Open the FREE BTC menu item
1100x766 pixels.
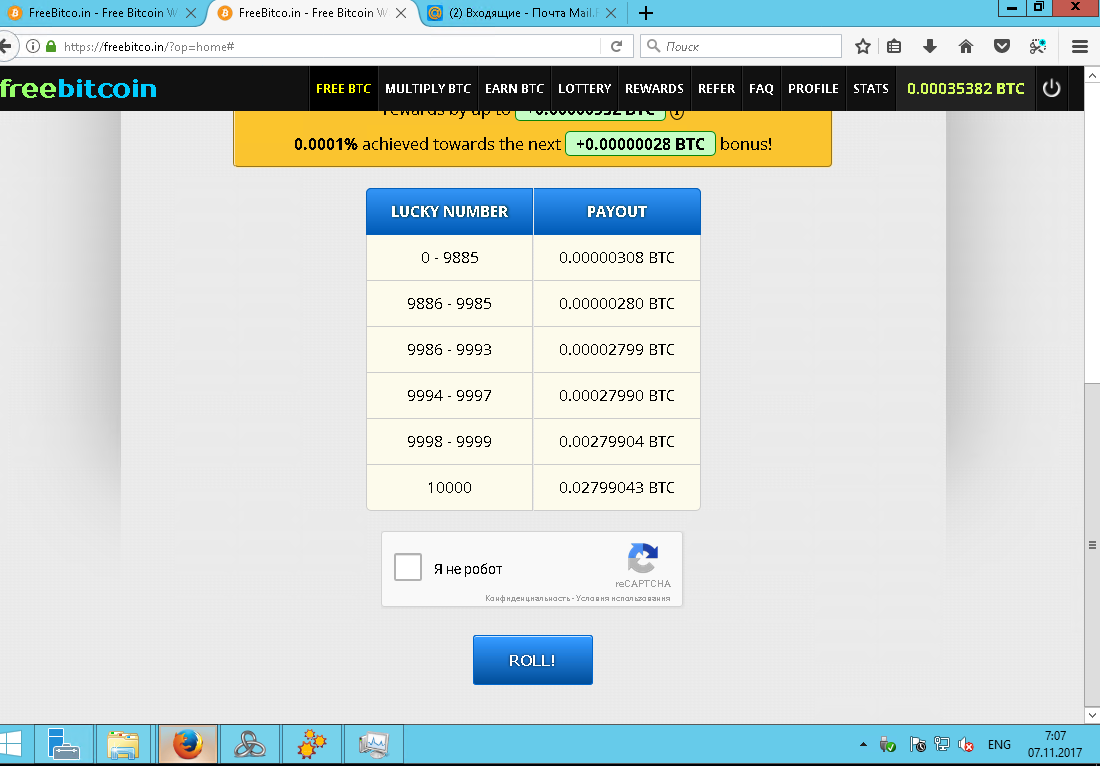pyautogui.click(x=343, y=88)
